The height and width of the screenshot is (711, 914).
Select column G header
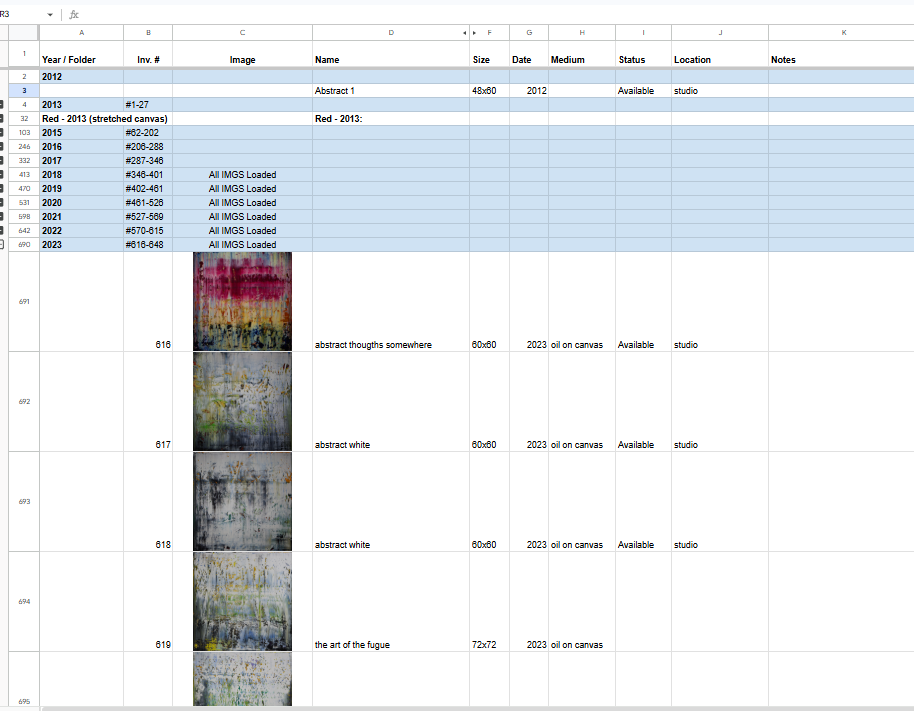[529, 33]
